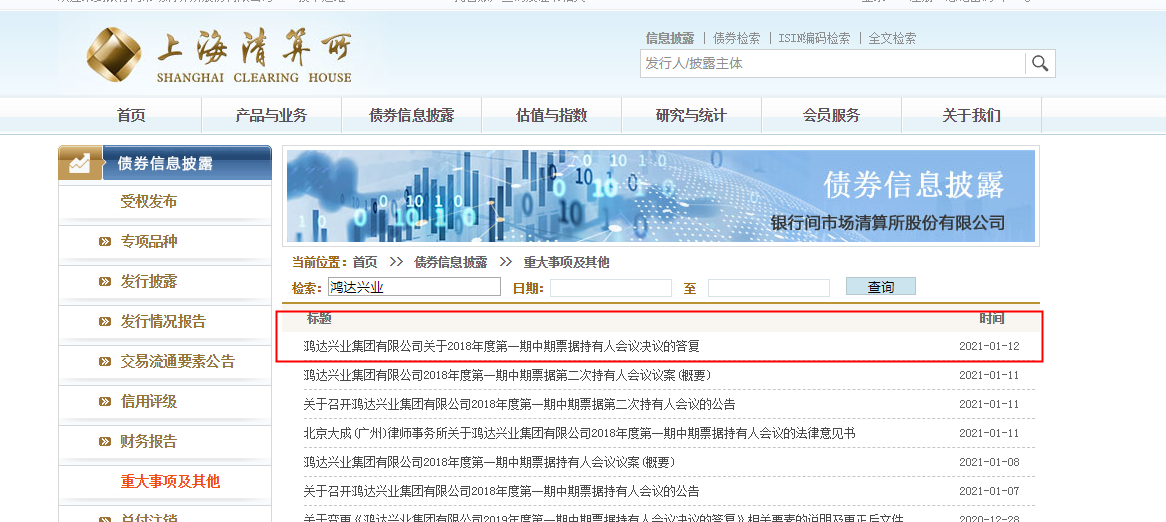
Task: Click breadcrumb link 首页
Action: point(364,262)
